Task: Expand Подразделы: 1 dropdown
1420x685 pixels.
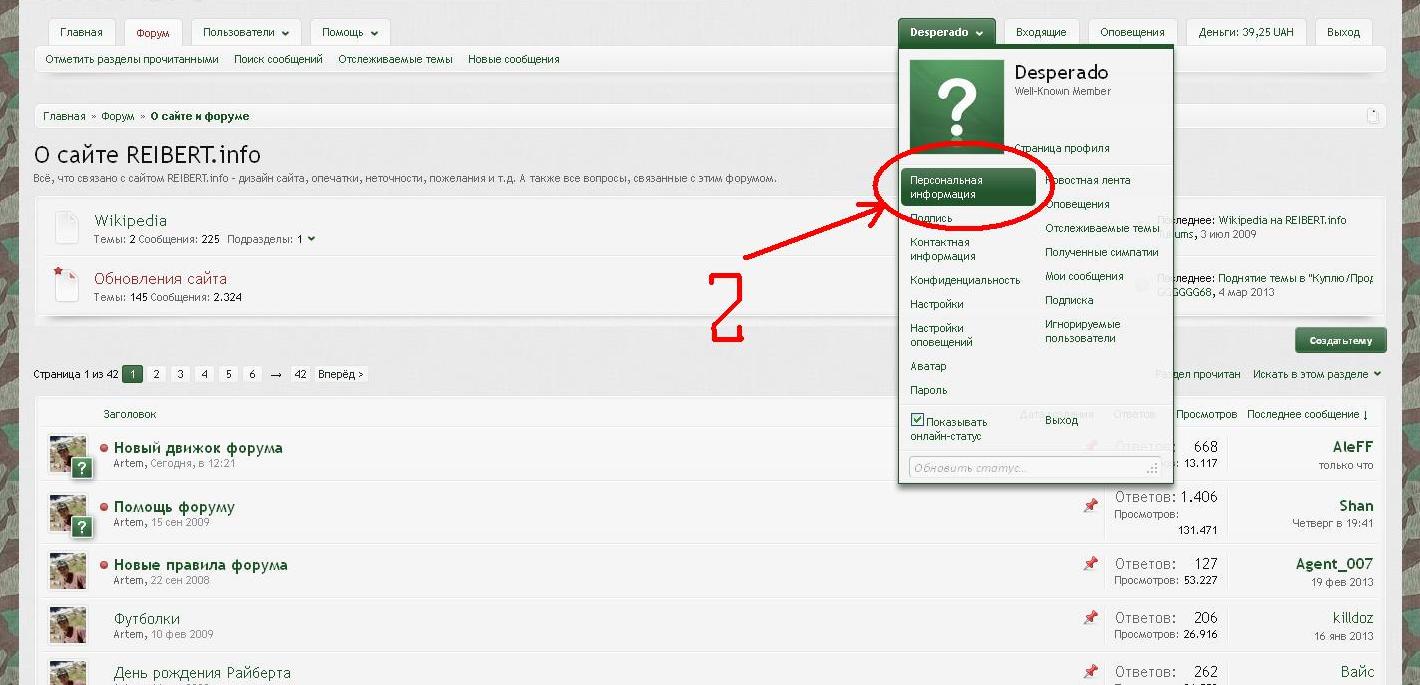Action: (271, 239)
